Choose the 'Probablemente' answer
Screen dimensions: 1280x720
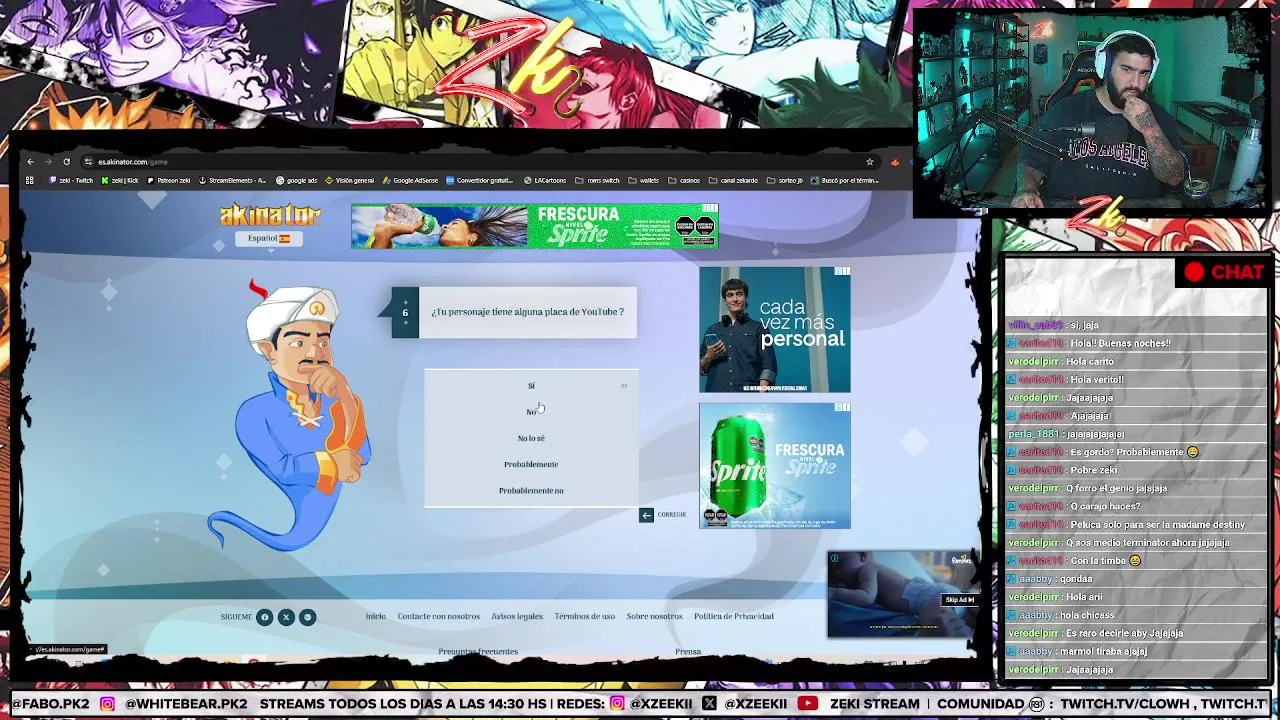(531, 464)
